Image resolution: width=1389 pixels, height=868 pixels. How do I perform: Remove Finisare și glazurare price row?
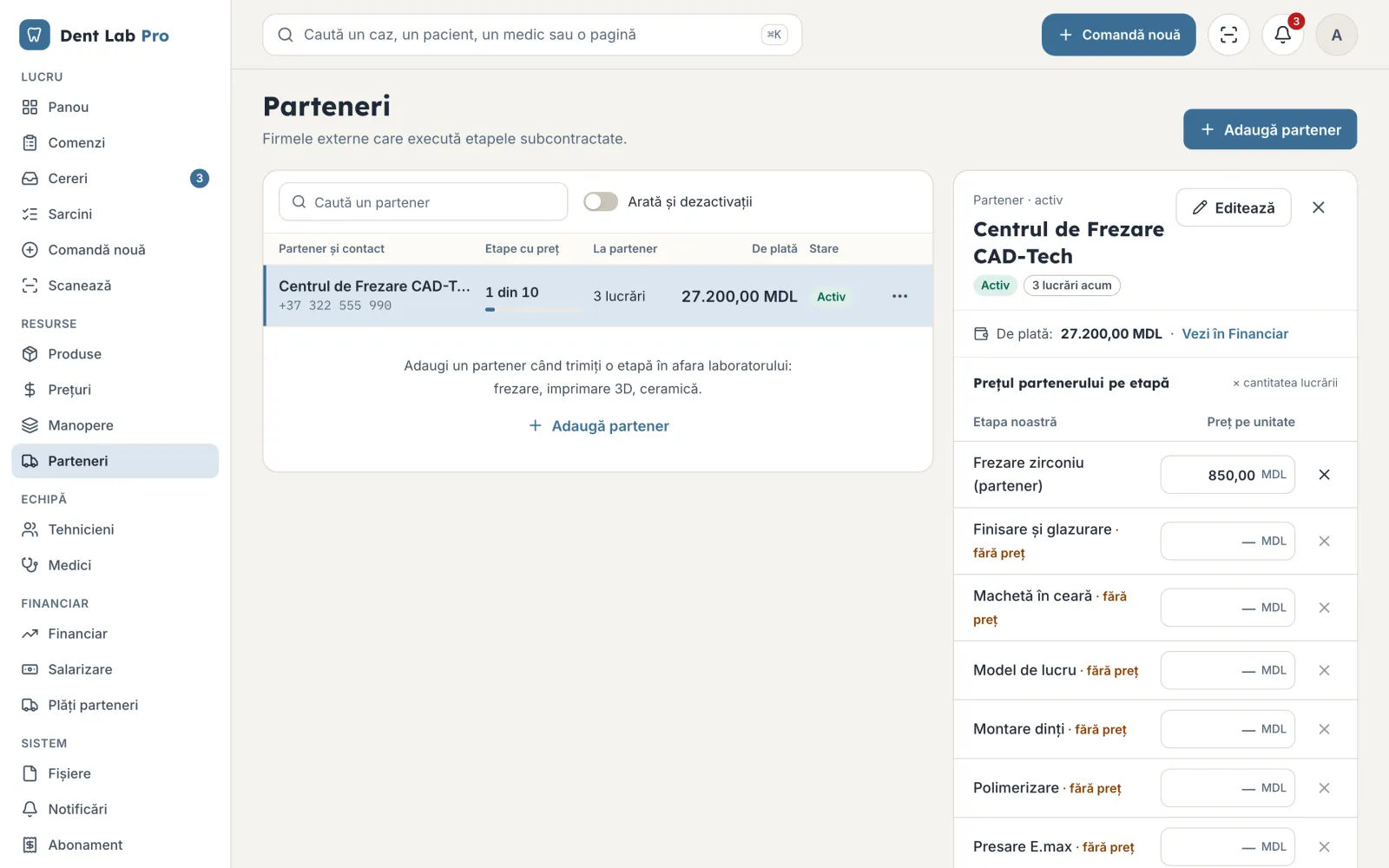pos(1324,541)
